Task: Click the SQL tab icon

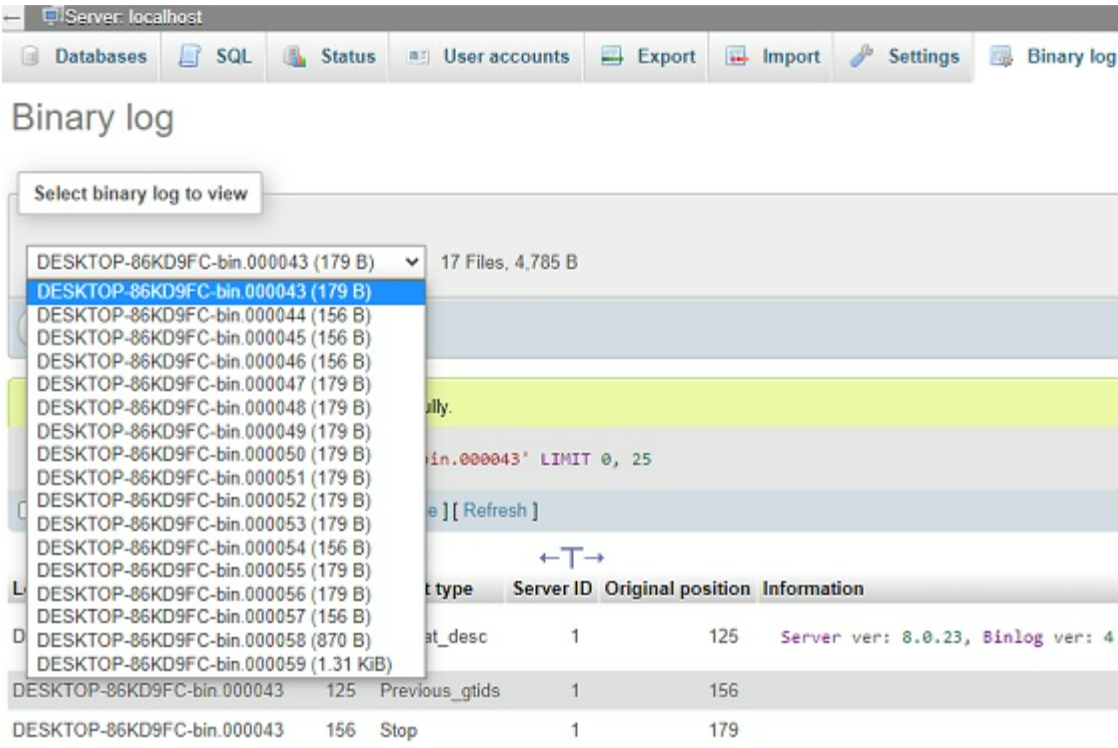Action: coord(190,57)
